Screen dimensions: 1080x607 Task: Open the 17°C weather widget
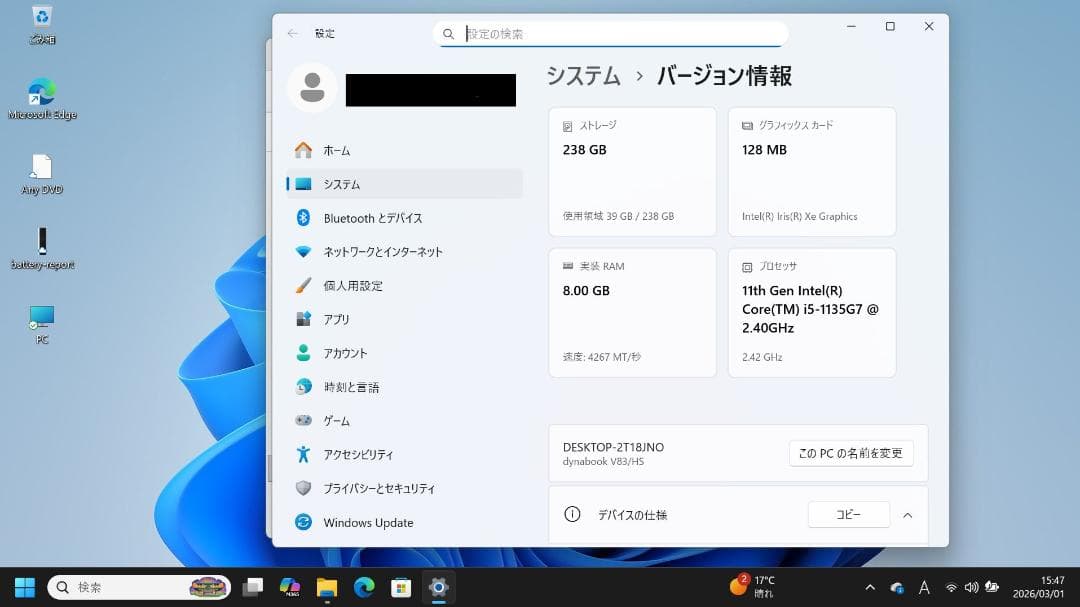click(752, 586)
